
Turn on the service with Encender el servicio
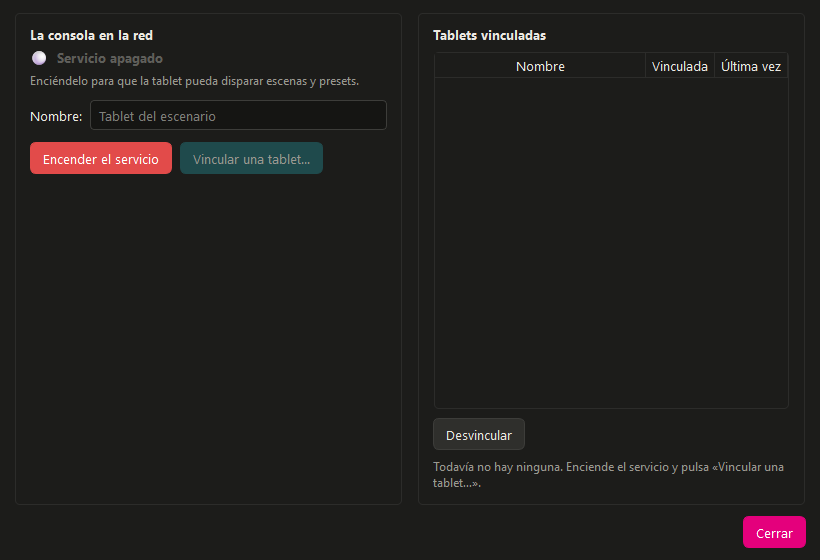click(x=101, y=158)
